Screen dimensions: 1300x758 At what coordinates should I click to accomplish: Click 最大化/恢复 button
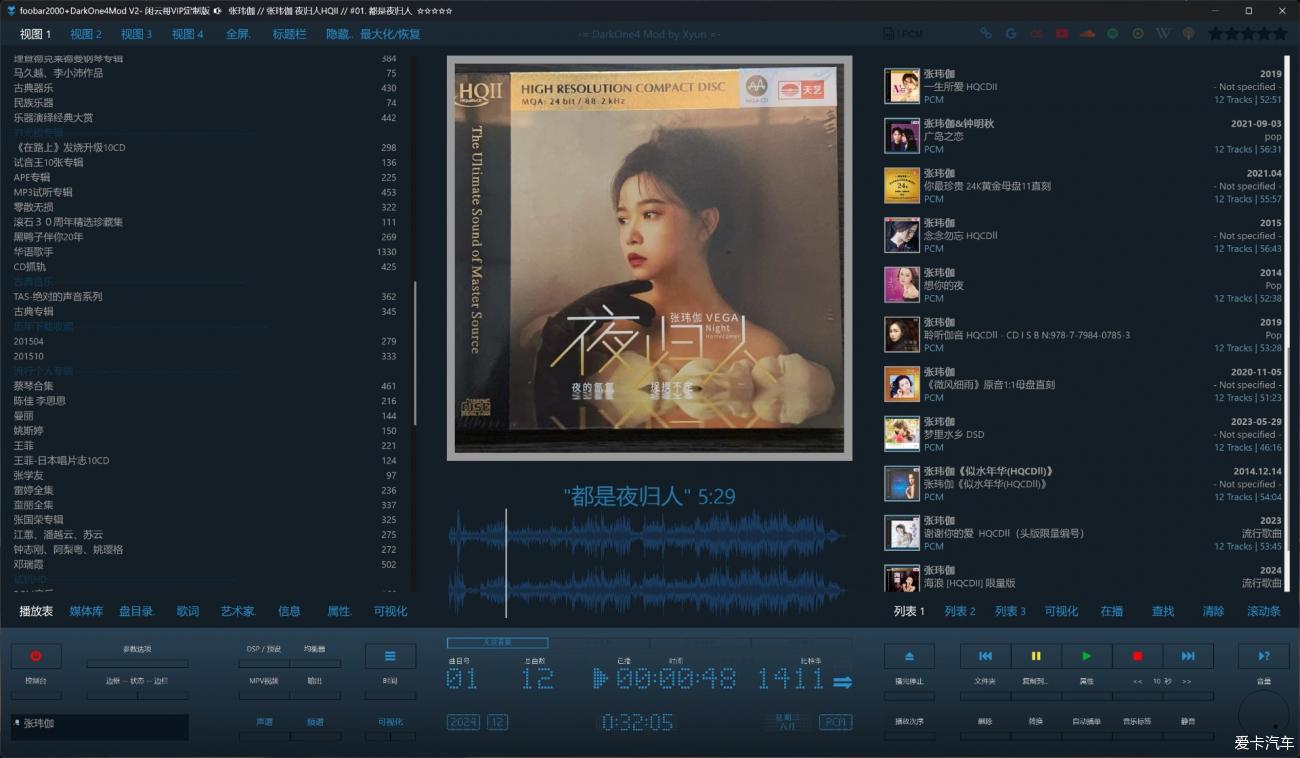tap(391, 34)
